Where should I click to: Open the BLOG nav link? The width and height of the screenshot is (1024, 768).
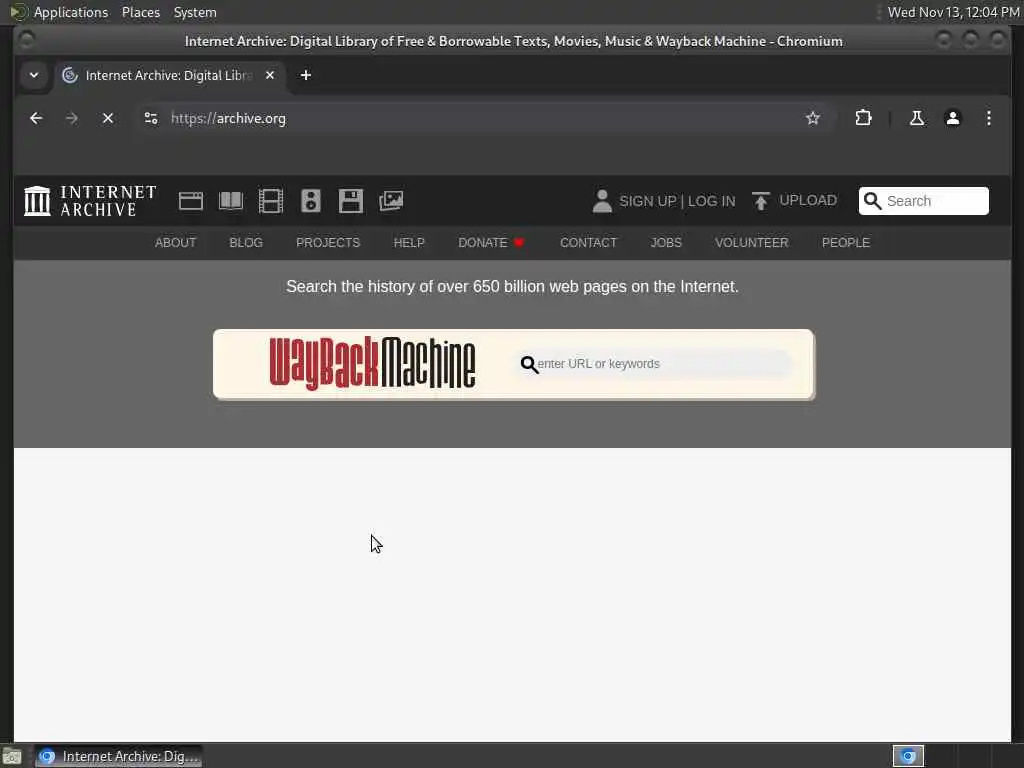click(246, 243)
